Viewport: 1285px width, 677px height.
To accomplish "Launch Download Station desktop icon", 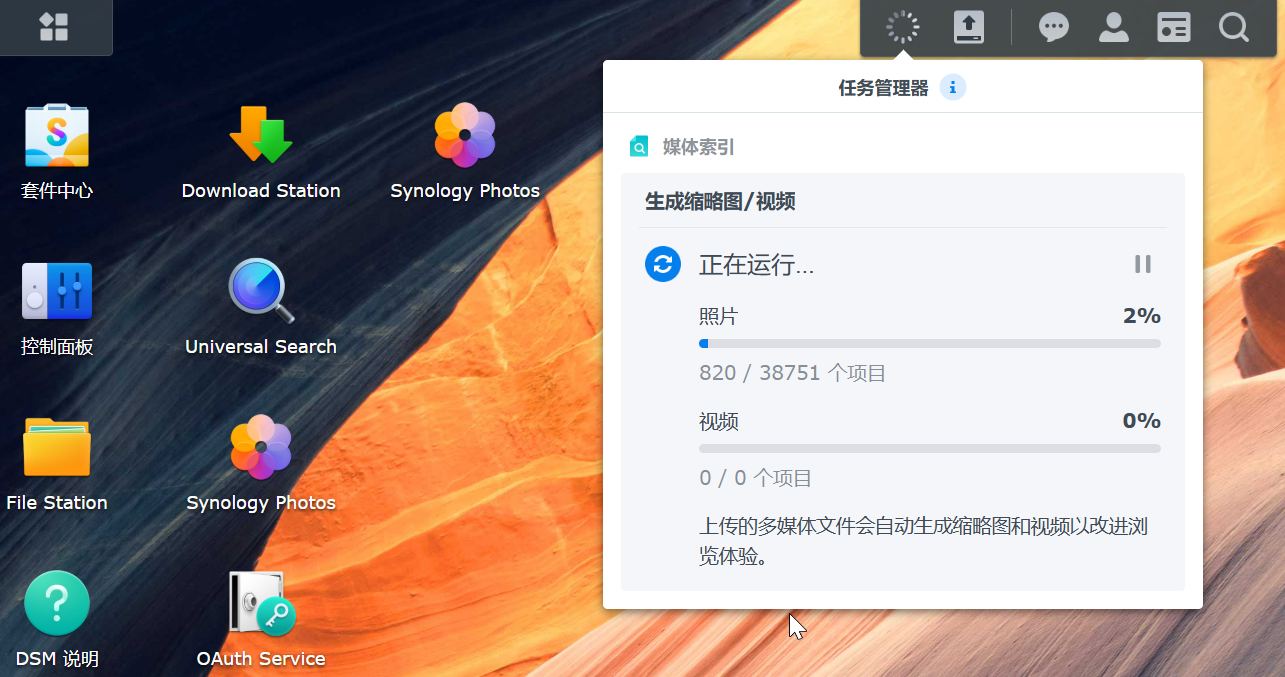I will (x=261, y=135).
